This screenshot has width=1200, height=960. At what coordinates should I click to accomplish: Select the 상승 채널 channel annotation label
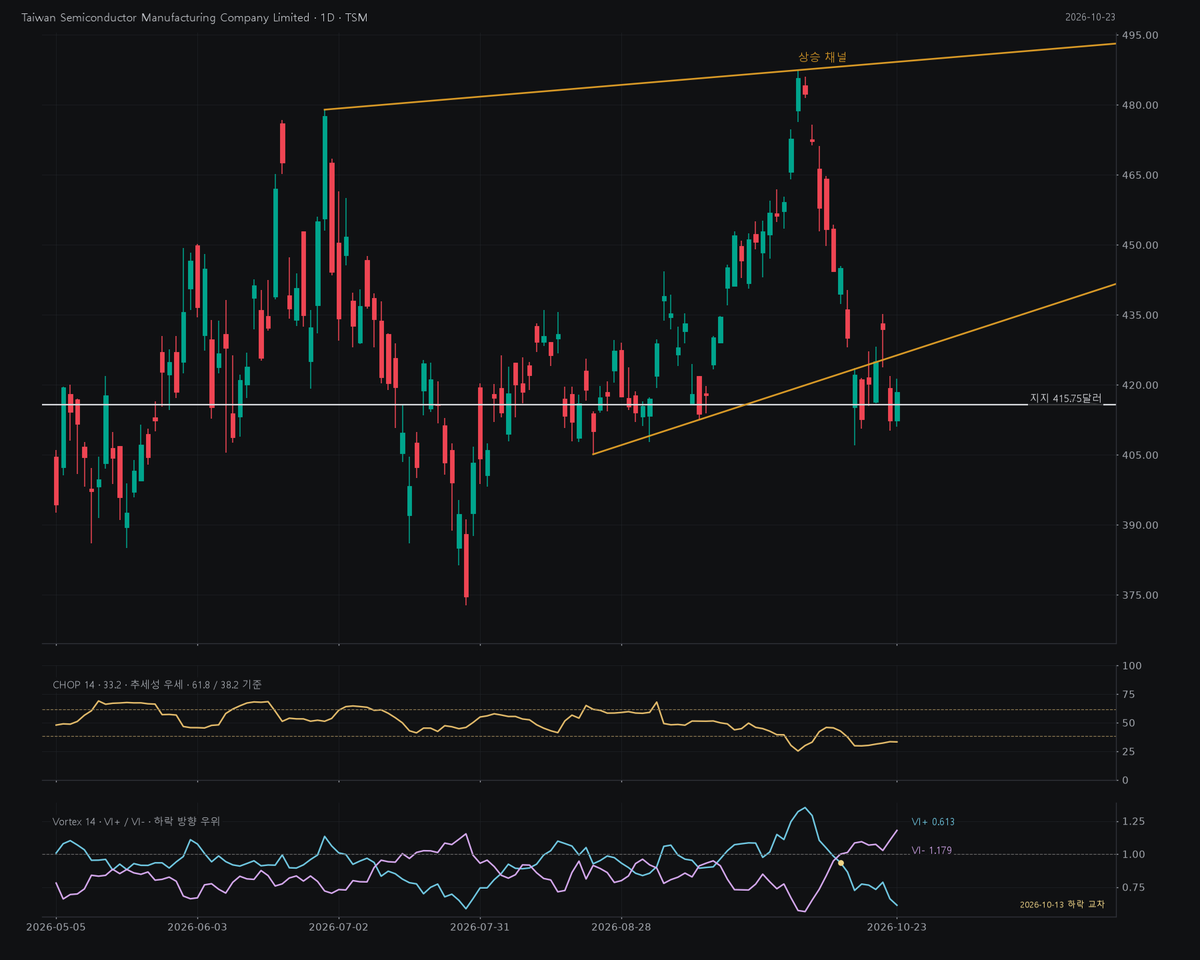[x=822, y=58]
